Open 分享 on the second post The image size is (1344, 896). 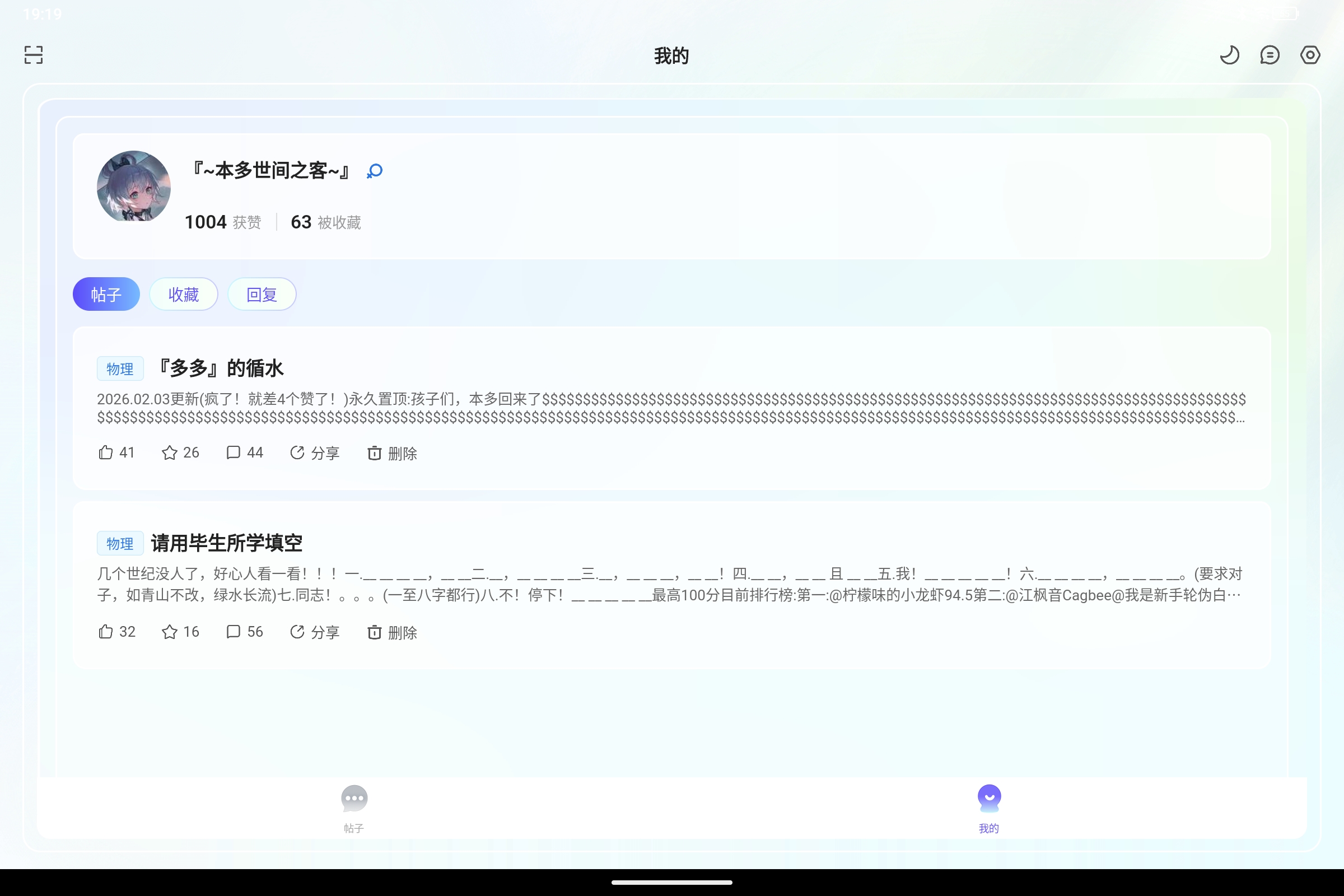315,632
